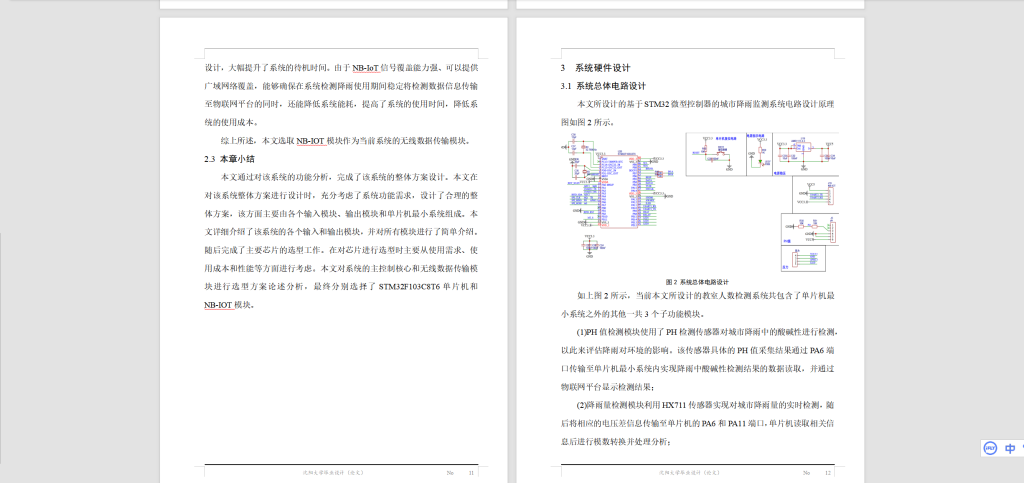Click the red STM32 chip in the circuit diagram
The image size is (1024, 483).
(x=617, y=191)
